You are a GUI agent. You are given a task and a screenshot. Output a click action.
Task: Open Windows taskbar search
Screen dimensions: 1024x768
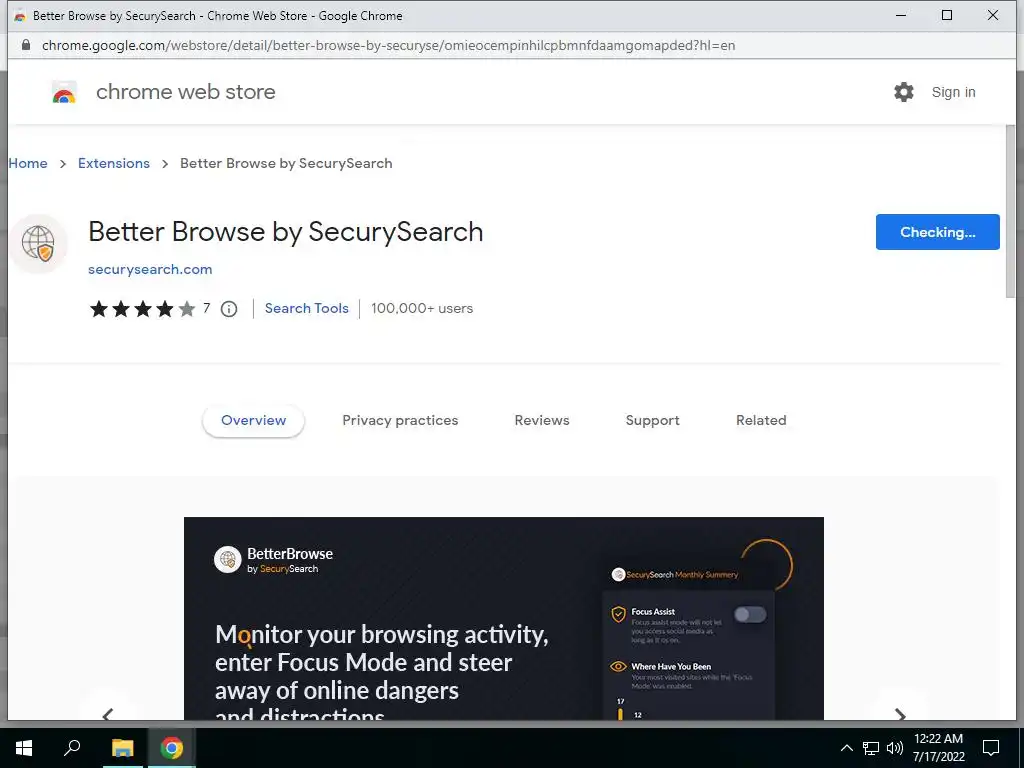72,748
